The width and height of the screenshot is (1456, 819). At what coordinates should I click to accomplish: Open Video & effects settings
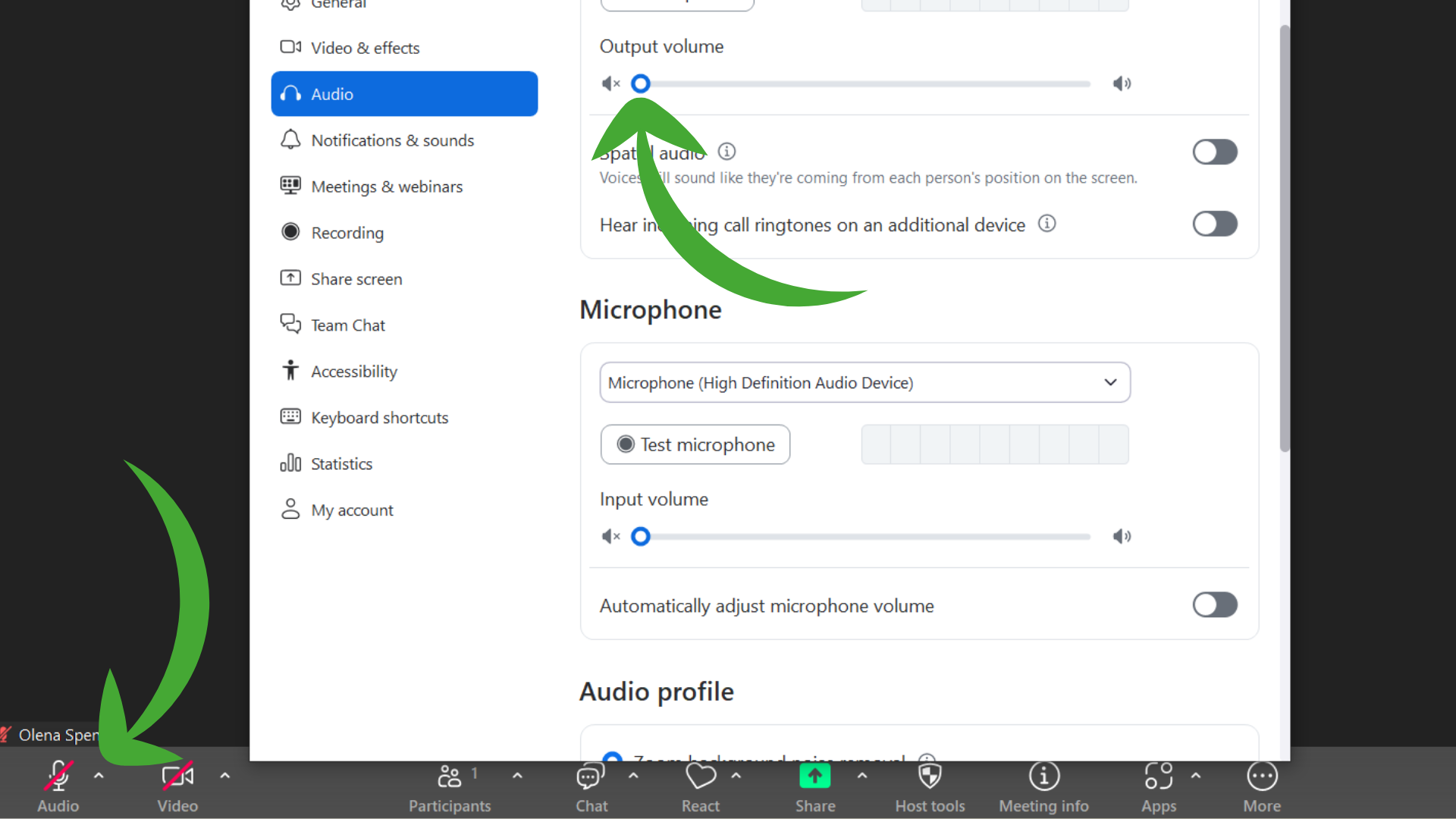coord(366,47)
